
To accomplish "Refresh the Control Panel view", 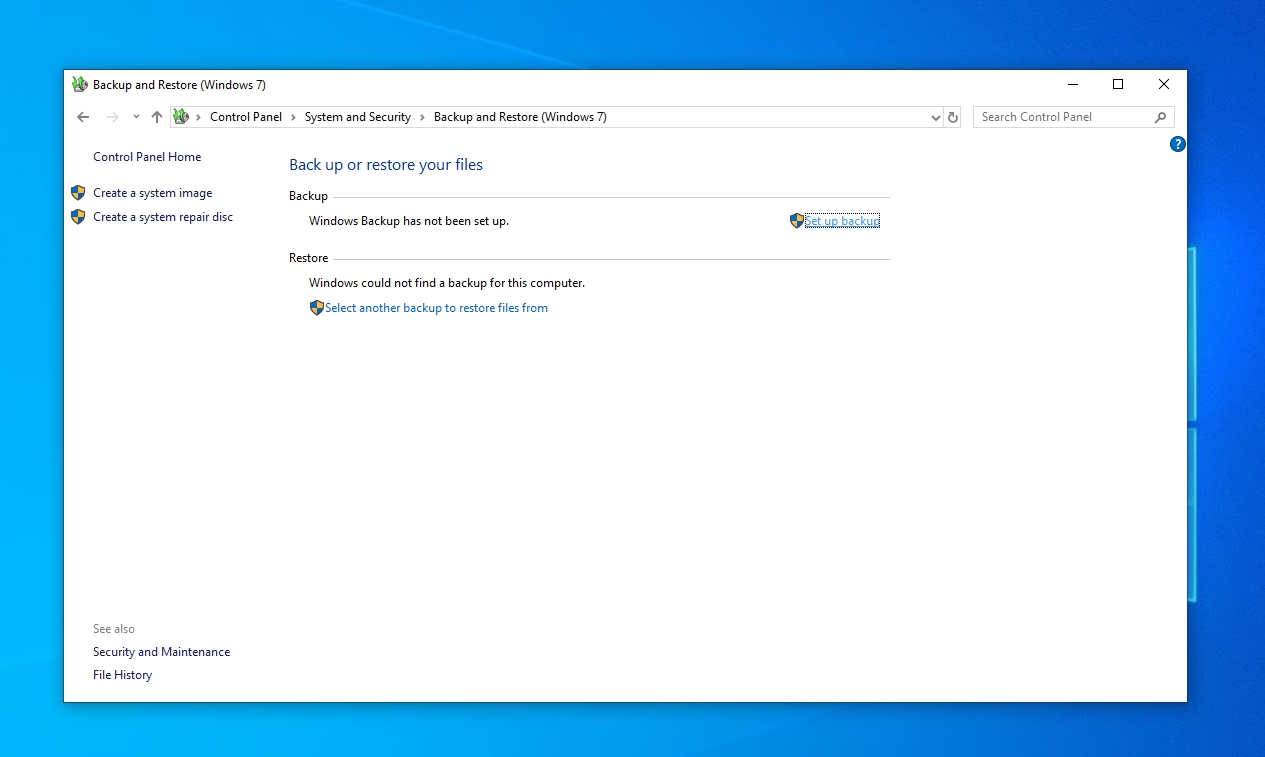I will tap(953, 117).
